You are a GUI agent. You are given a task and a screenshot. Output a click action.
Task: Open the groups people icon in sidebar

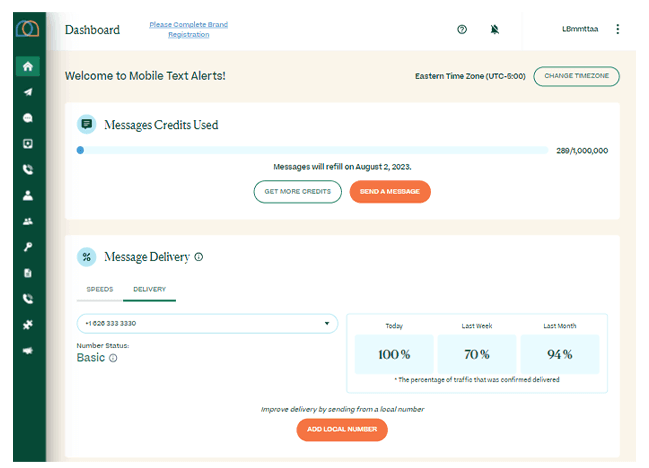click(x=28, y=221)
